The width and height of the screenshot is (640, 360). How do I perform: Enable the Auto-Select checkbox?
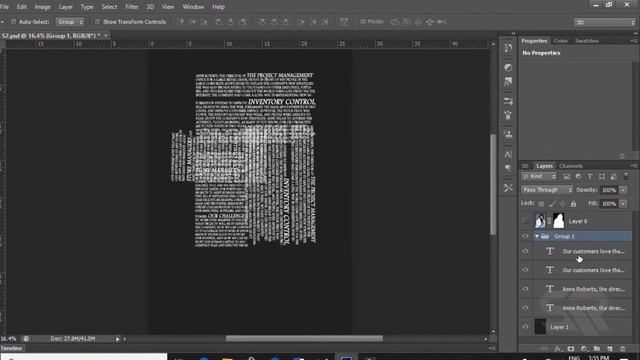click(13, 22)
